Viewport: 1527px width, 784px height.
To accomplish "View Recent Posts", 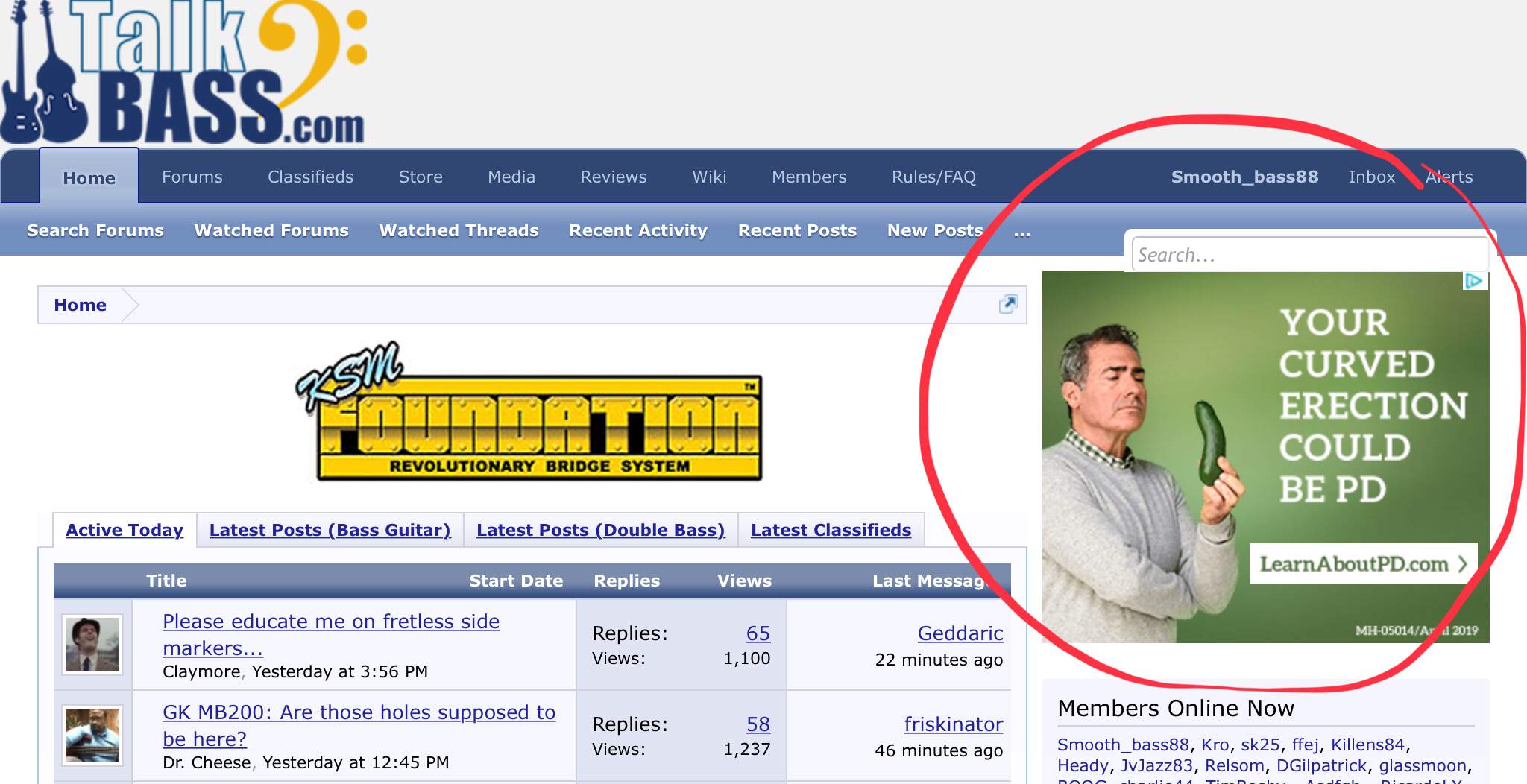I will tap(797, 230).
